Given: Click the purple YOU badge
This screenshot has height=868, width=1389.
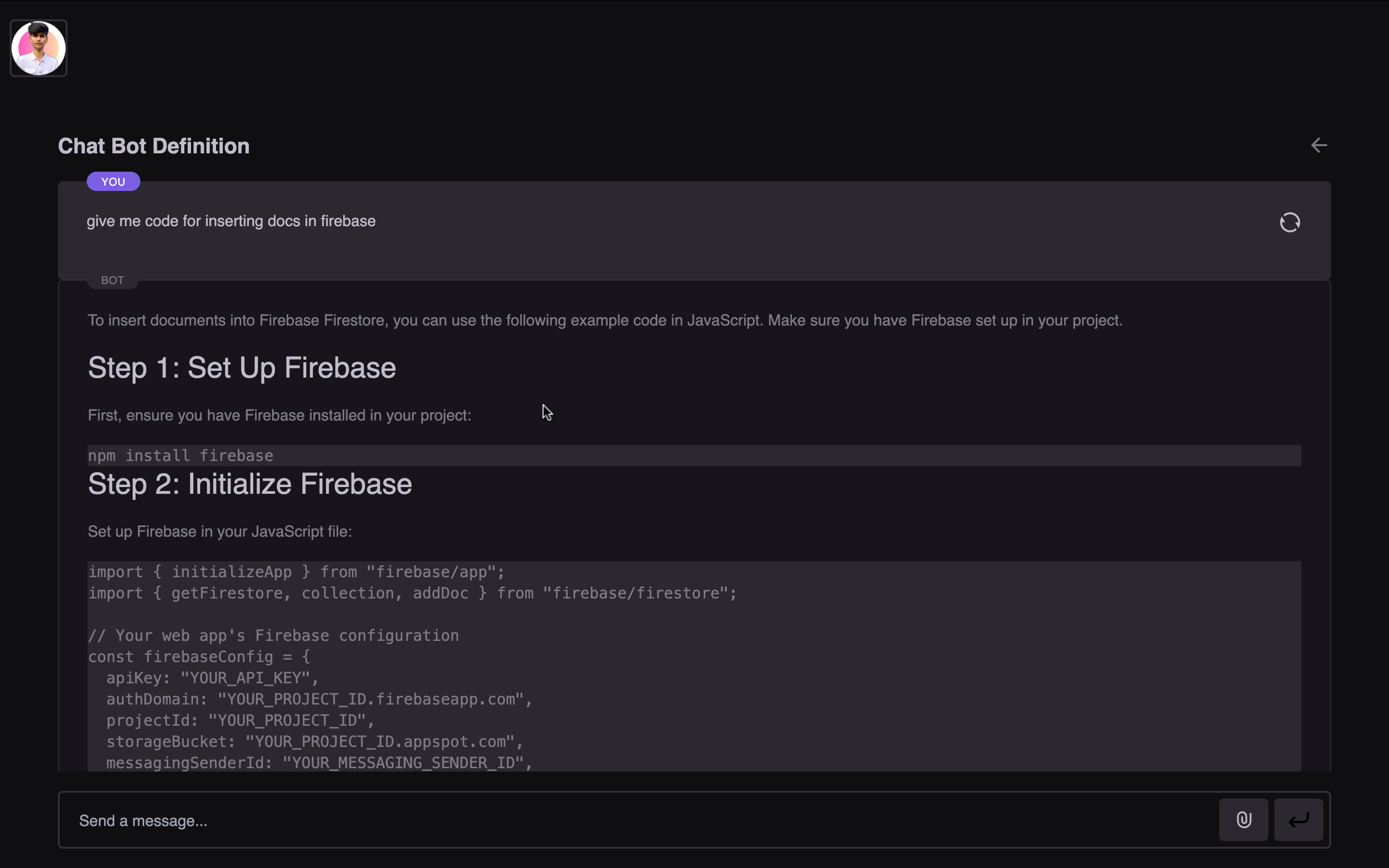Looking at the screenshot, I should coord(113,181).
